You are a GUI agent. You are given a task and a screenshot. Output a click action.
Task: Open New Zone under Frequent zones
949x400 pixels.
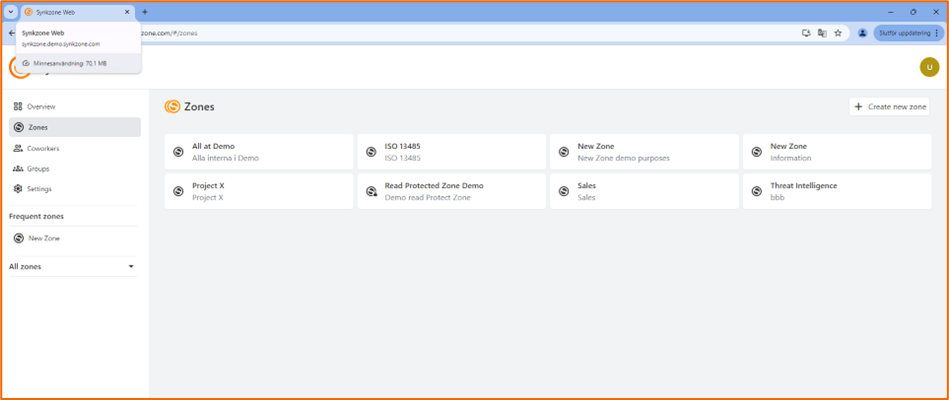coord(44,238)
